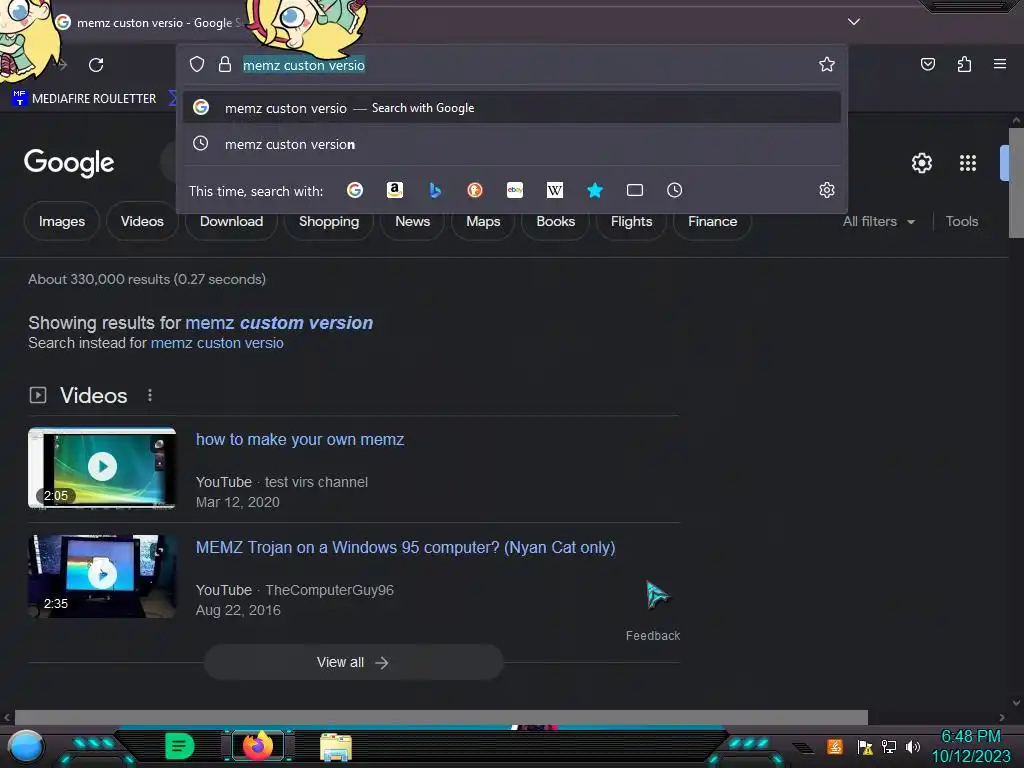Click the Java update tray icon
The image size is (1024, 768).
click(x=835, y=746)
